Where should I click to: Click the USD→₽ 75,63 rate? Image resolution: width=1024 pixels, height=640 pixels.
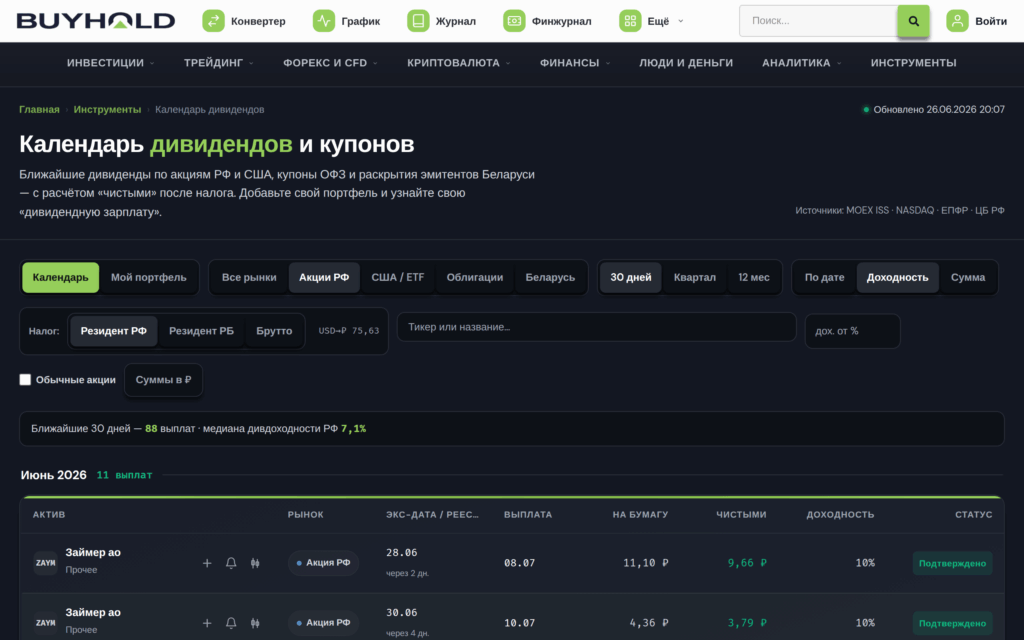click(x=349, y=331)
